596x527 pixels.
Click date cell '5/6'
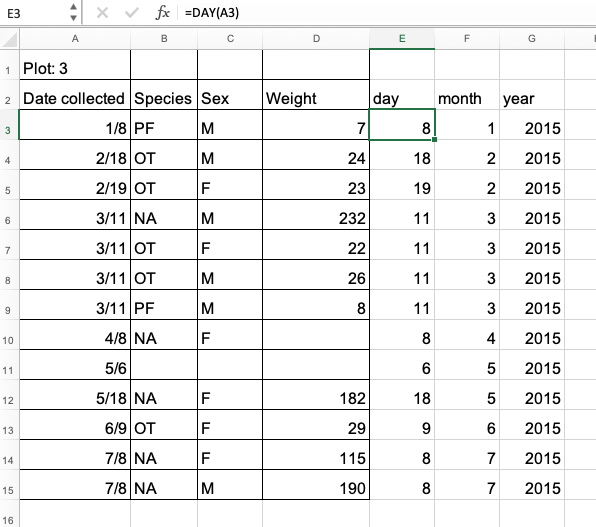click(75, 365)
